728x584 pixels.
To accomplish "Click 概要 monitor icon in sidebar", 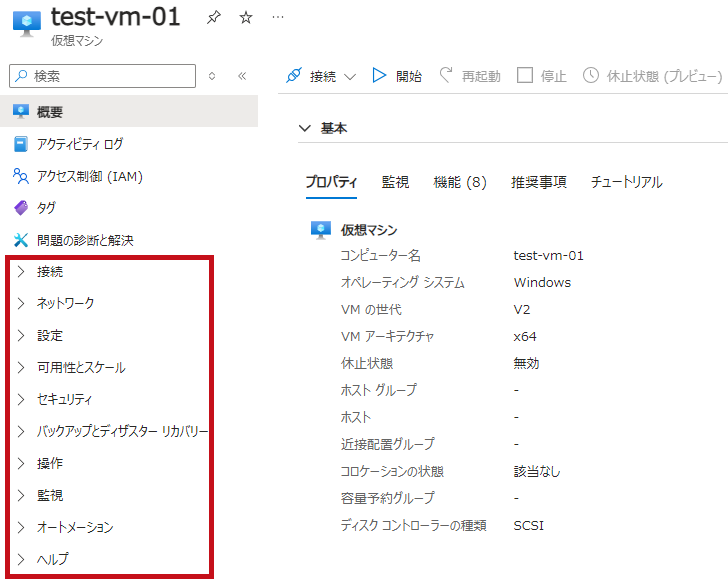I will pyautogui.click(x=21, y=111).
